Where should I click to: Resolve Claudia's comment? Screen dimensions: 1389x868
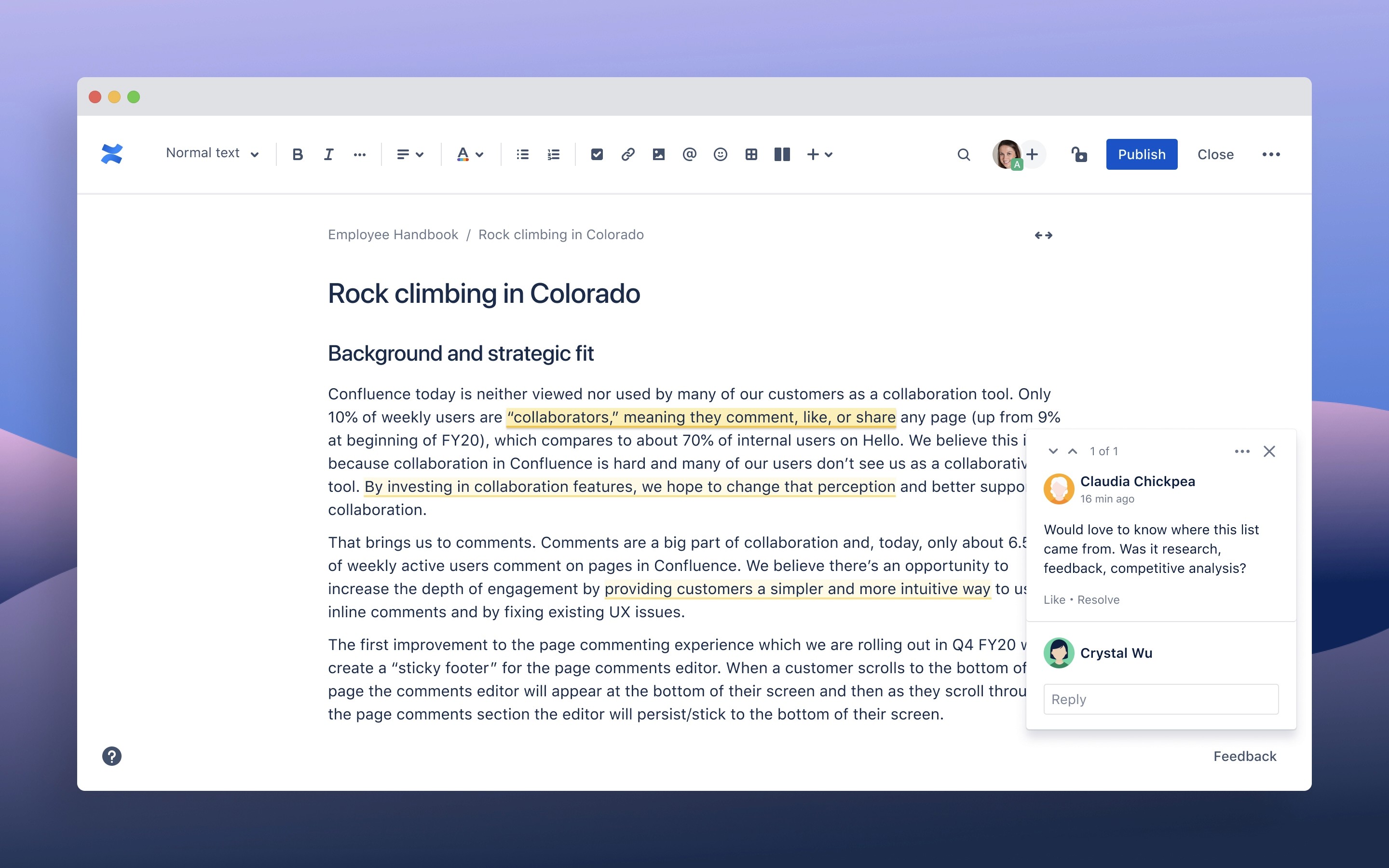click(x=1098, y=599)
